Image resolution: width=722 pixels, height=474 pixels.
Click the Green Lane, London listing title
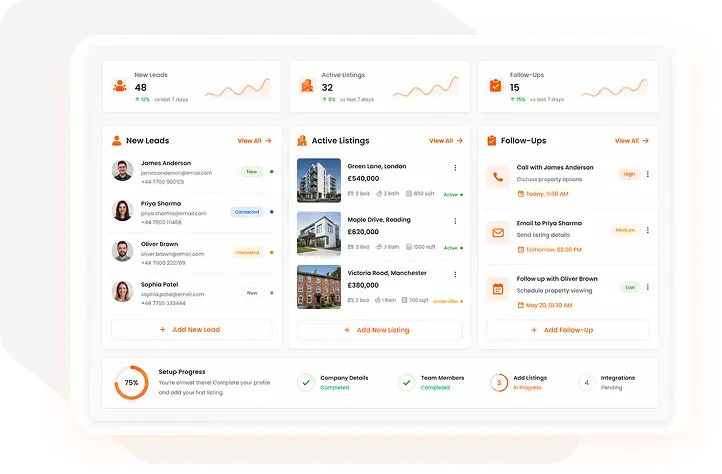click(377, 166)
